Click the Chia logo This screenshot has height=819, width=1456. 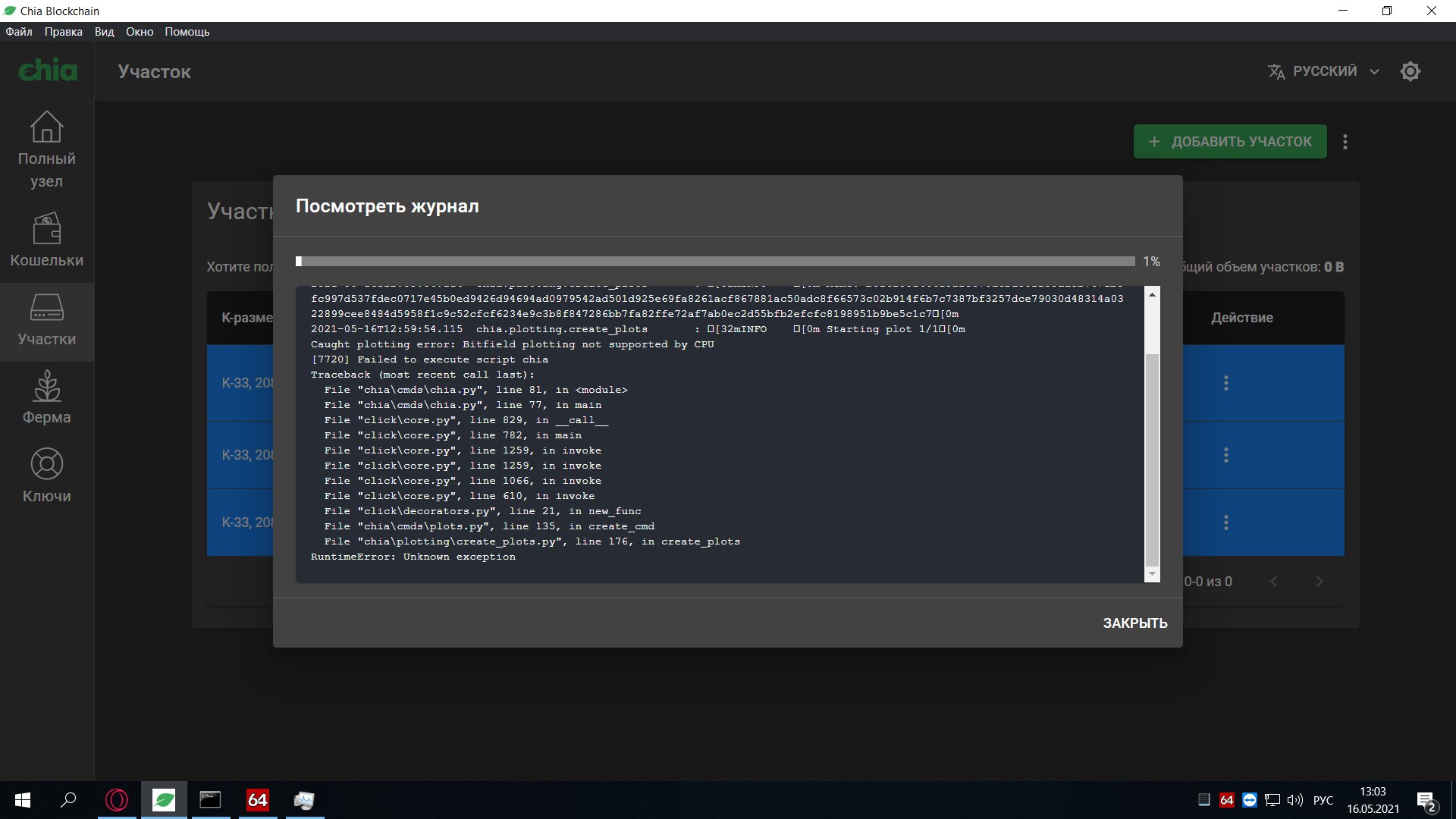click(x=47, y=71)
